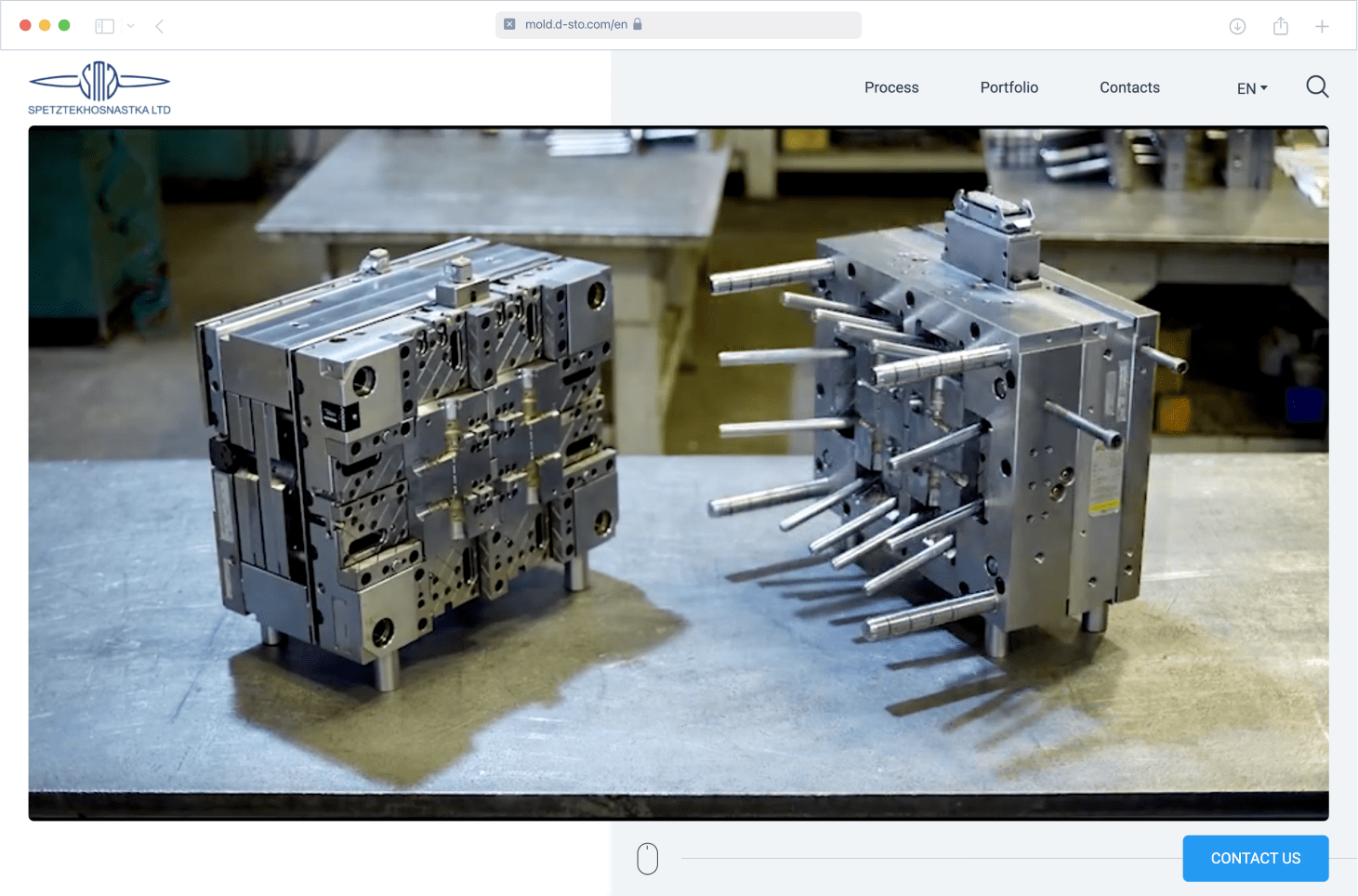Click the Spetztekhosnastka winged logo emblem

[x=99, y=82]
